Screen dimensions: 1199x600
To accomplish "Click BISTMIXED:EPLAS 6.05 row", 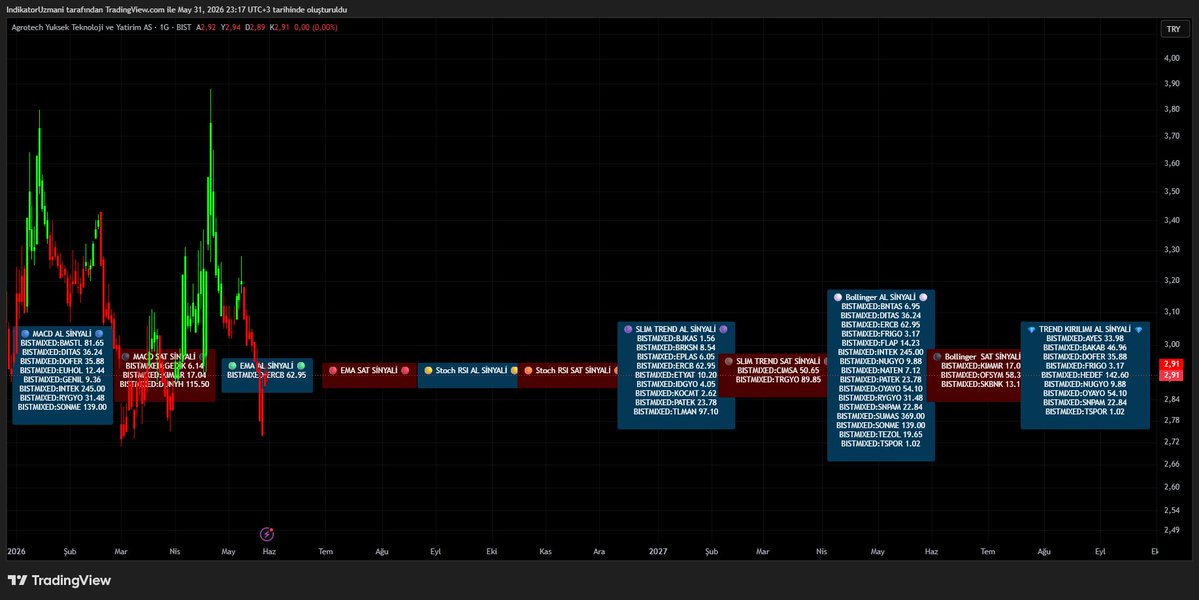I will tap(676, 357).
